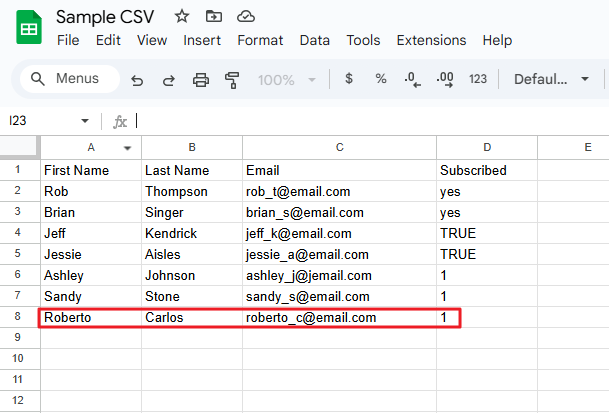This screenshot has height=413, width=609.
Task: Check the cloud save status icon
Action: 243,16
